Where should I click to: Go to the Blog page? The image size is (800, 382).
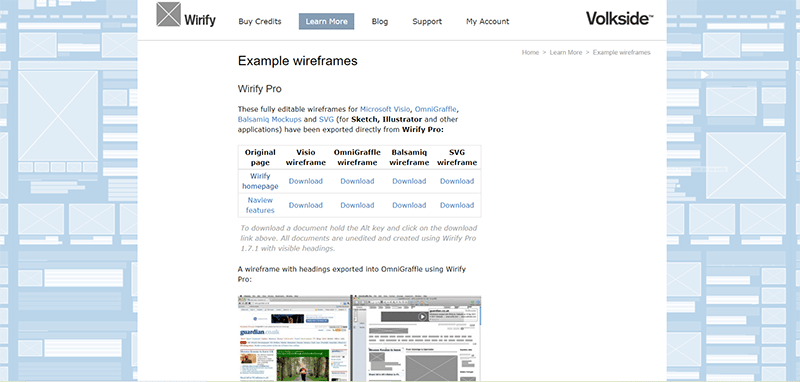380,21
